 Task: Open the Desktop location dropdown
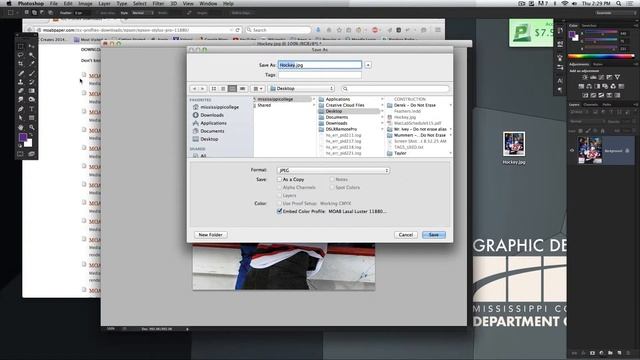click(x=302, y=89)
